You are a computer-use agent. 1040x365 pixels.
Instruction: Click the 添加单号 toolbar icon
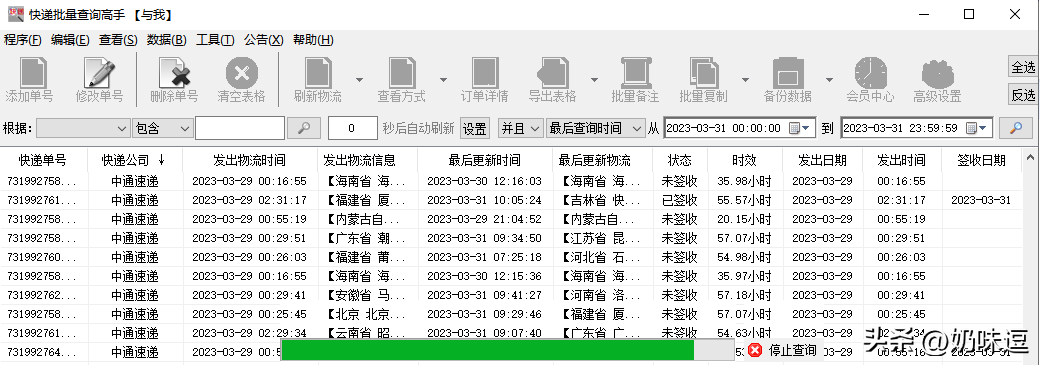(32, 73)
